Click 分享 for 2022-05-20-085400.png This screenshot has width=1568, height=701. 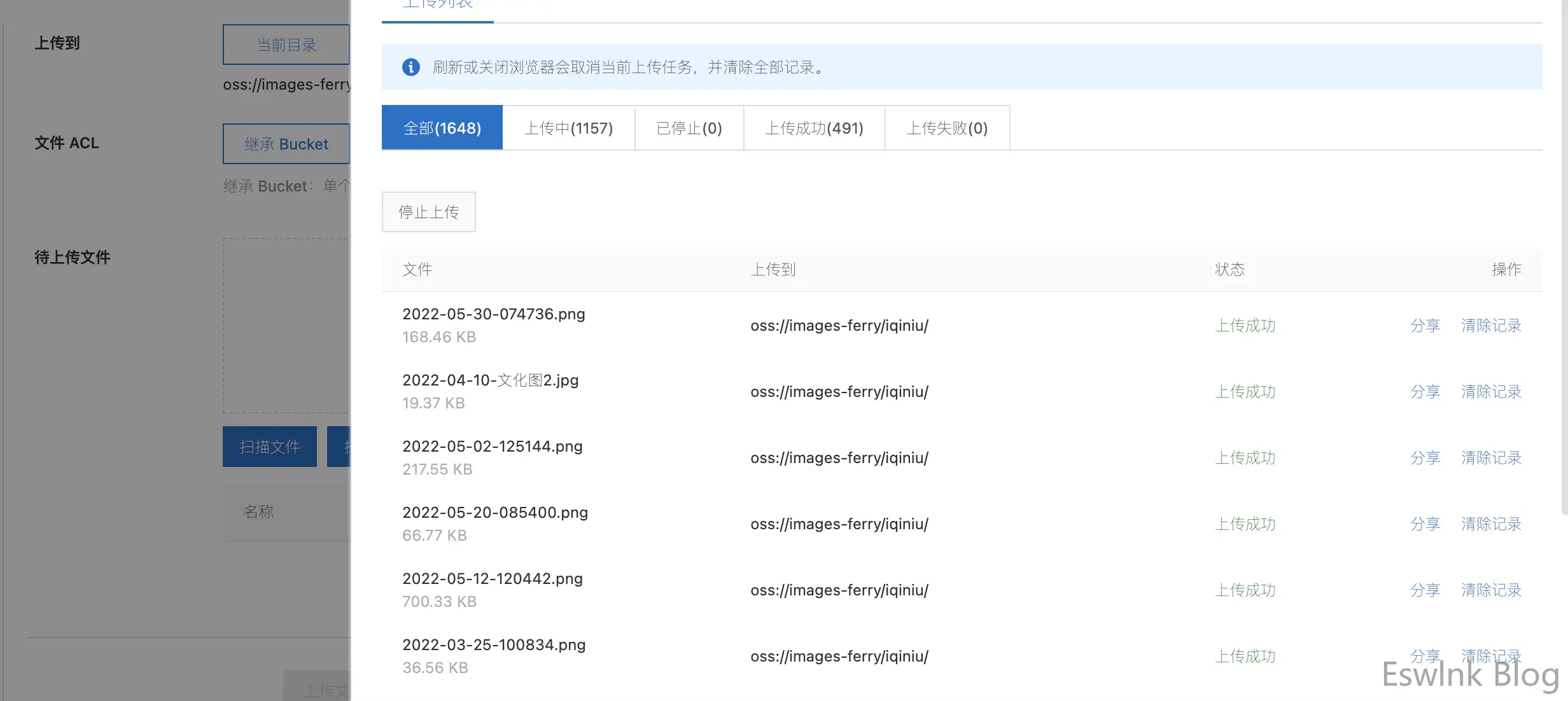point(1425,524)
